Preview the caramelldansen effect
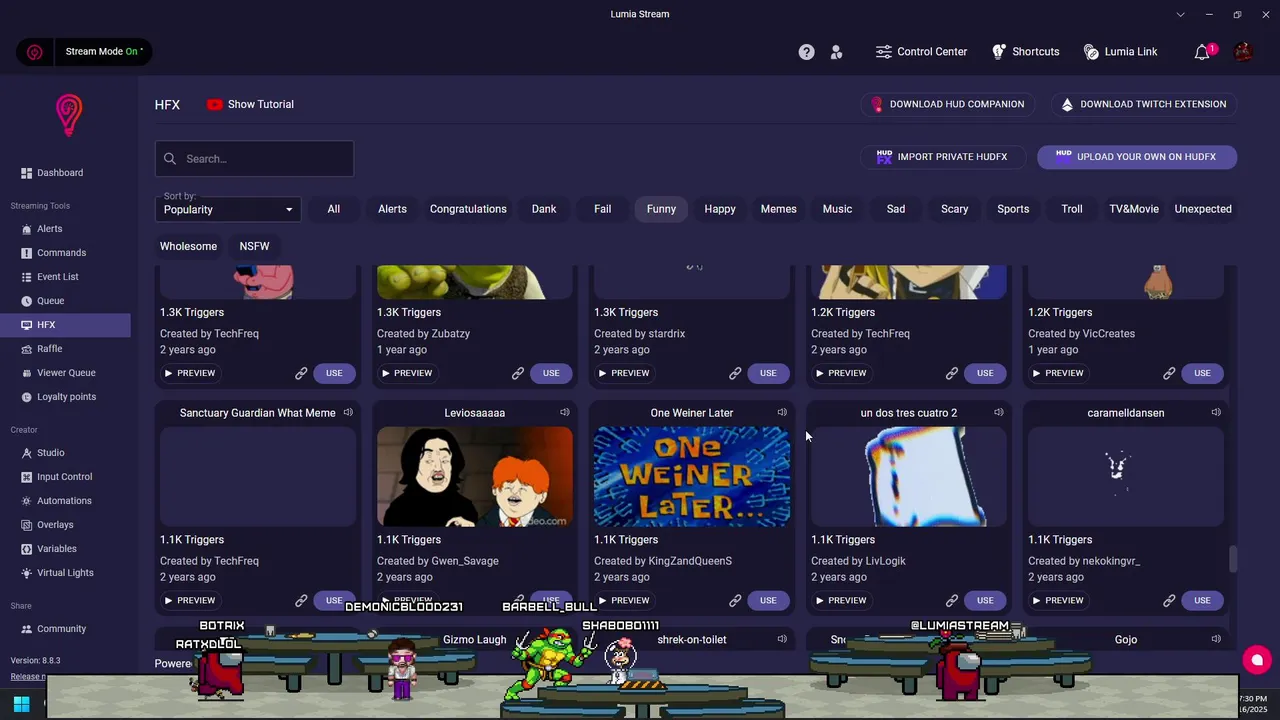 pyautogui.click(x=1057, y=600)
